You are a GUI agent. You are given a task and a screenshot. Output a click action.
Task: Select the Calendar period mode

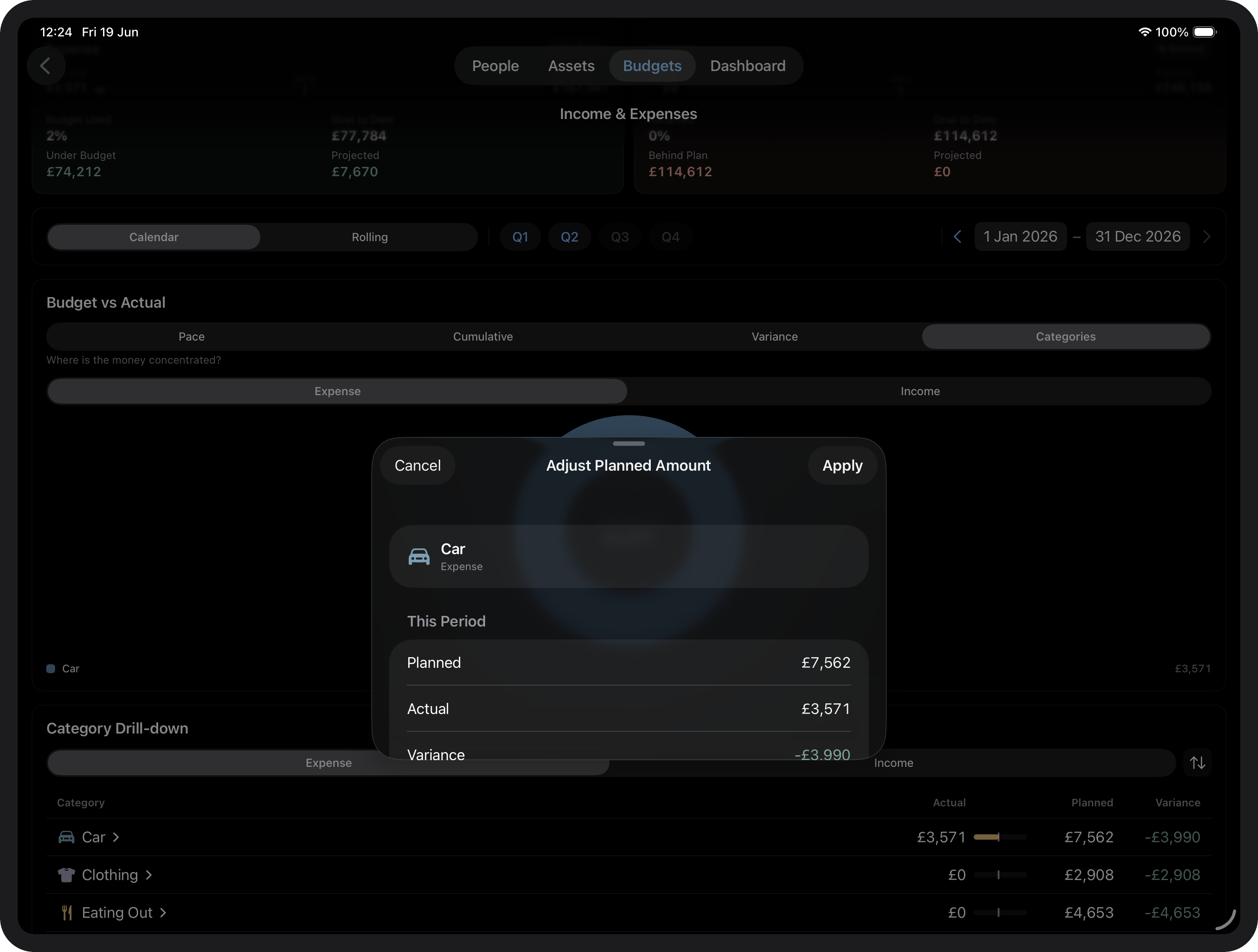point(154,237)
